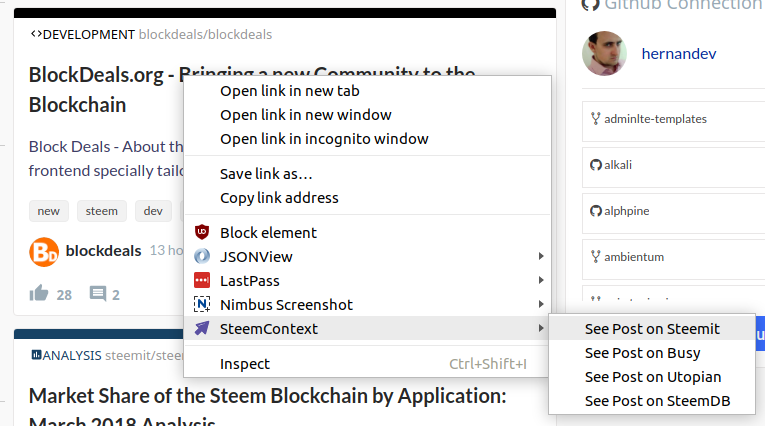
Task: Open the hernandev username link
Action: click(x=679, y=54)
